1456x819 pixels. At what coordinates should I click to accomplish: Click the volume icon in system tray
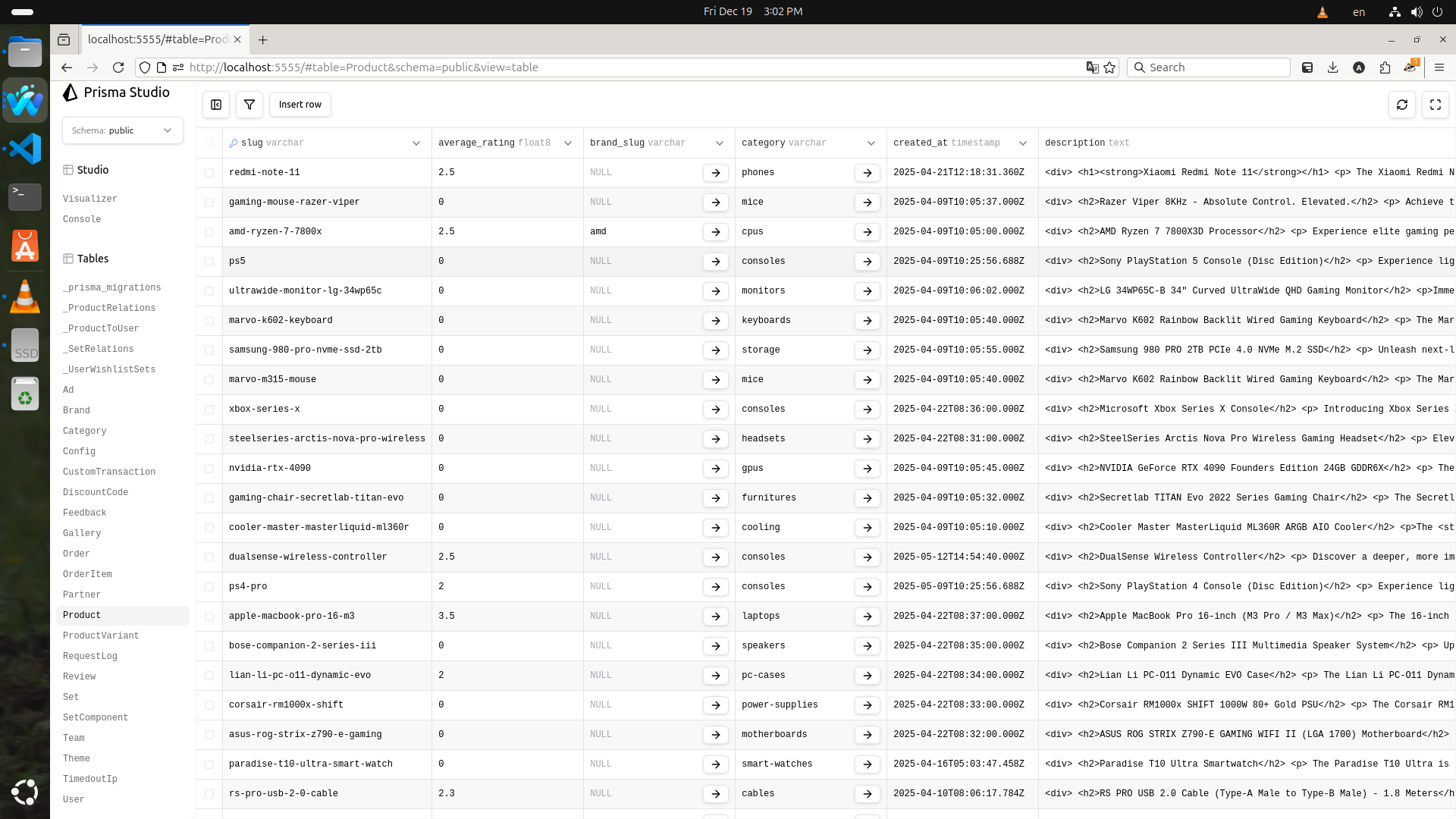1416,11
